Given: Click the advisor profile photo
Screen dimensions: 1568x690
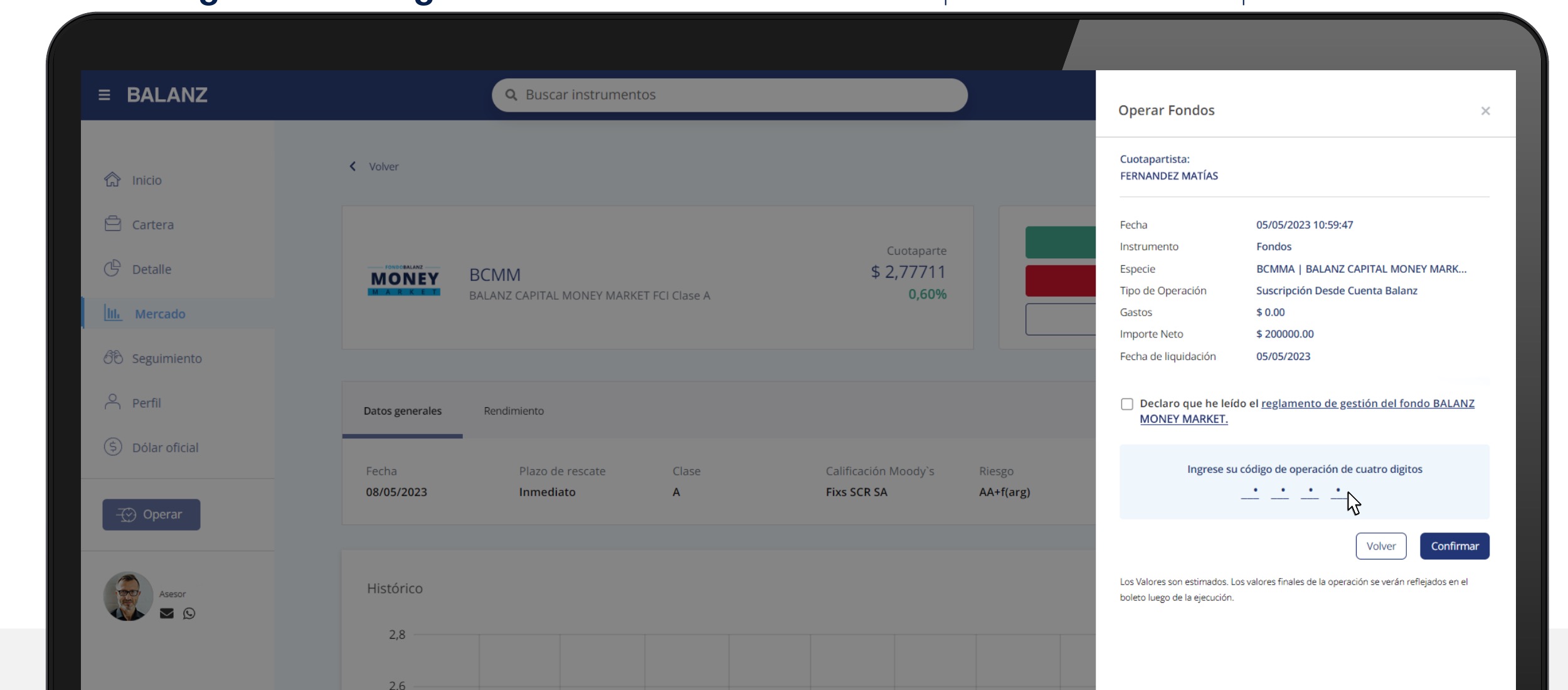Looking at the screenshot, I should (x=128, y=597).
